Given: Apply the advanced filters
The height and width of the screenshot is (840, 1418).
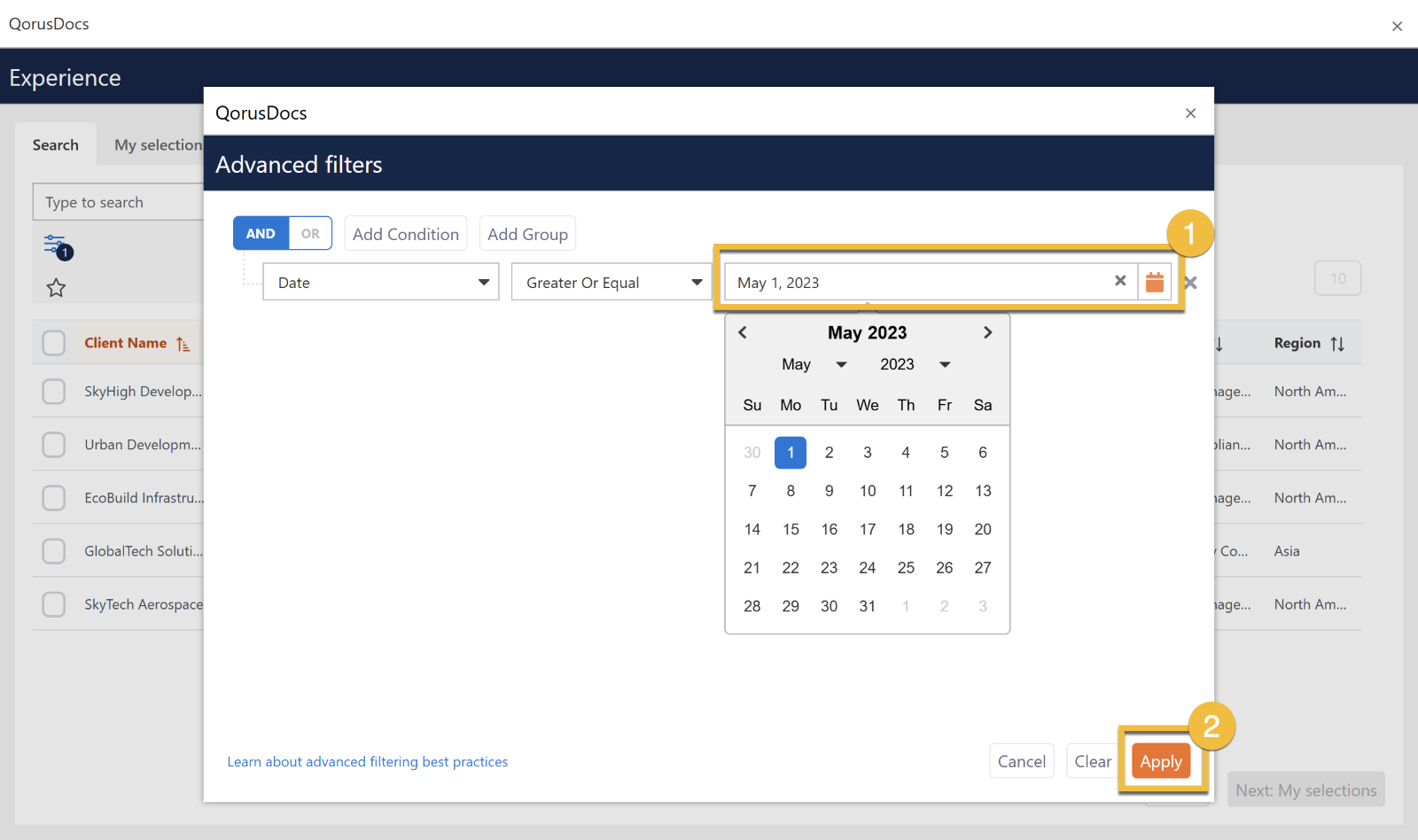Looking at the screenshot, I should (x=1161, y=761).
